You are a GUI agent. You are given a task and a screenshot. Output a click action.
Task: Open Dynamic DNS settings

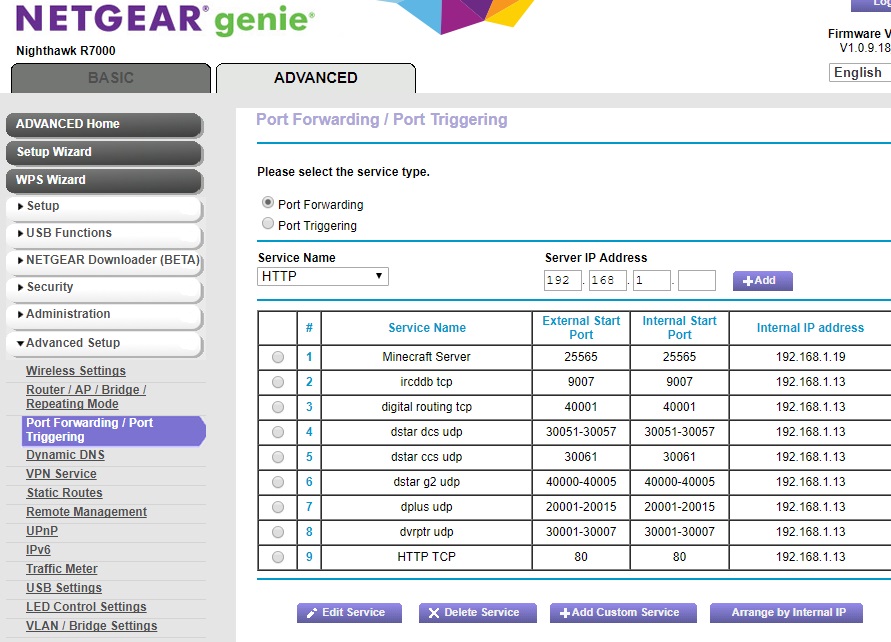point(64,455)
